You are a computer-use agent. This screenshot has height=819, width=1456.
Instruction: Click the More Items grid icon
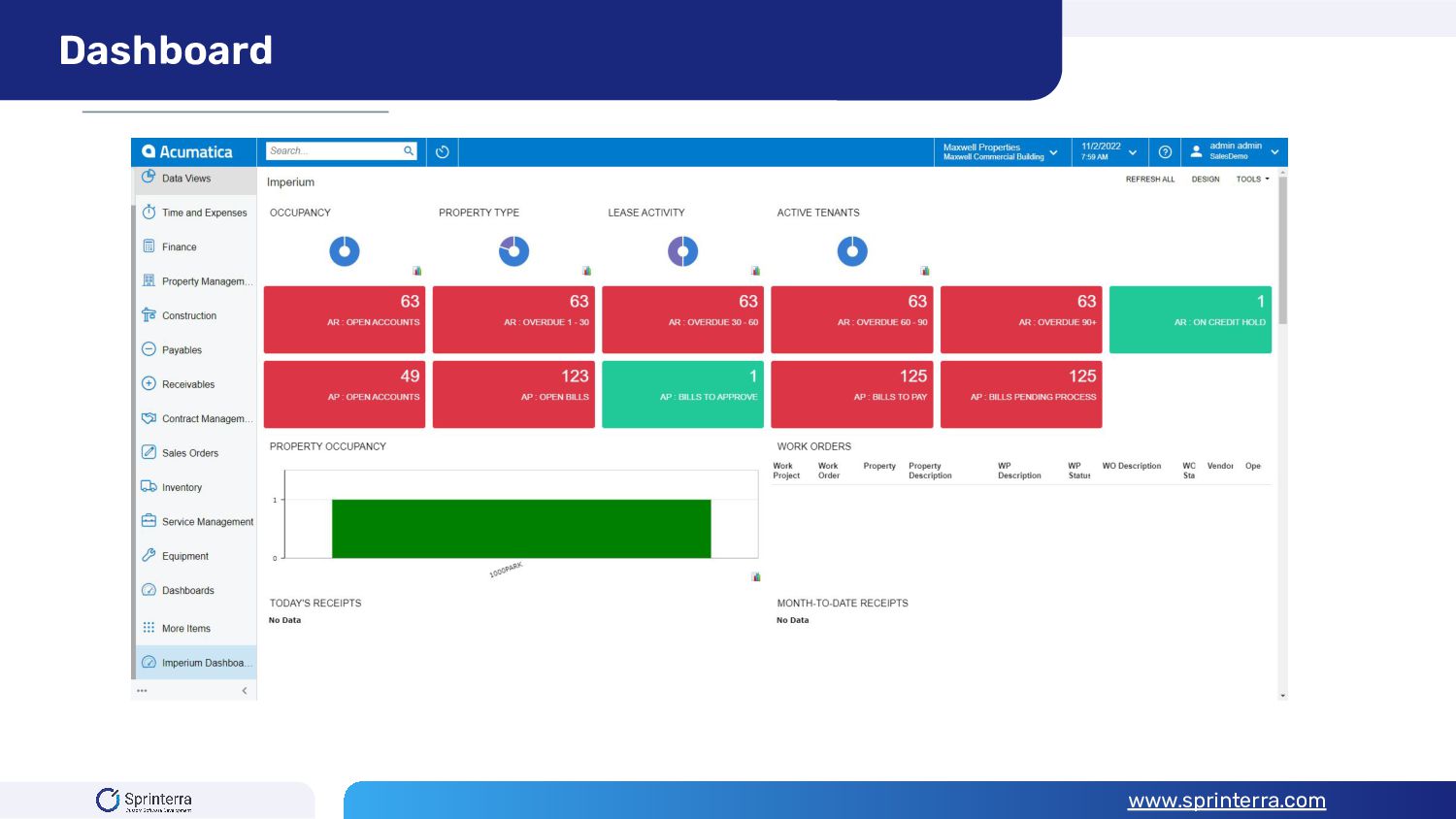[149, 628]
